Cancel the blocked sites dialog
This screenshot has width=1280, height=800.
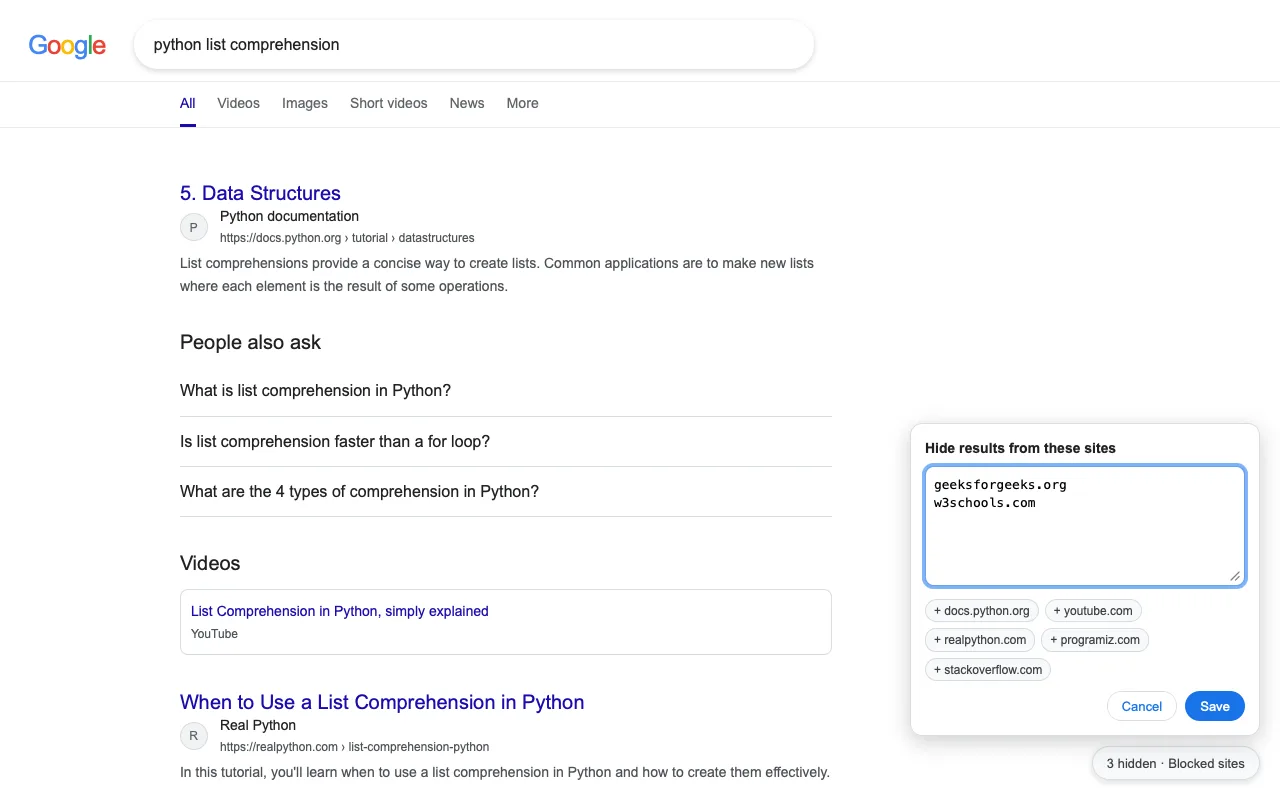tap(1142, 706)
